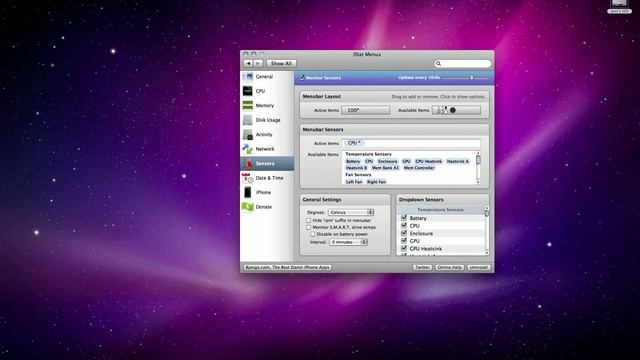Screen dimensions: 640x360
Task: Click the CPU° token in active Menubar Sensors
Action: 354,143
